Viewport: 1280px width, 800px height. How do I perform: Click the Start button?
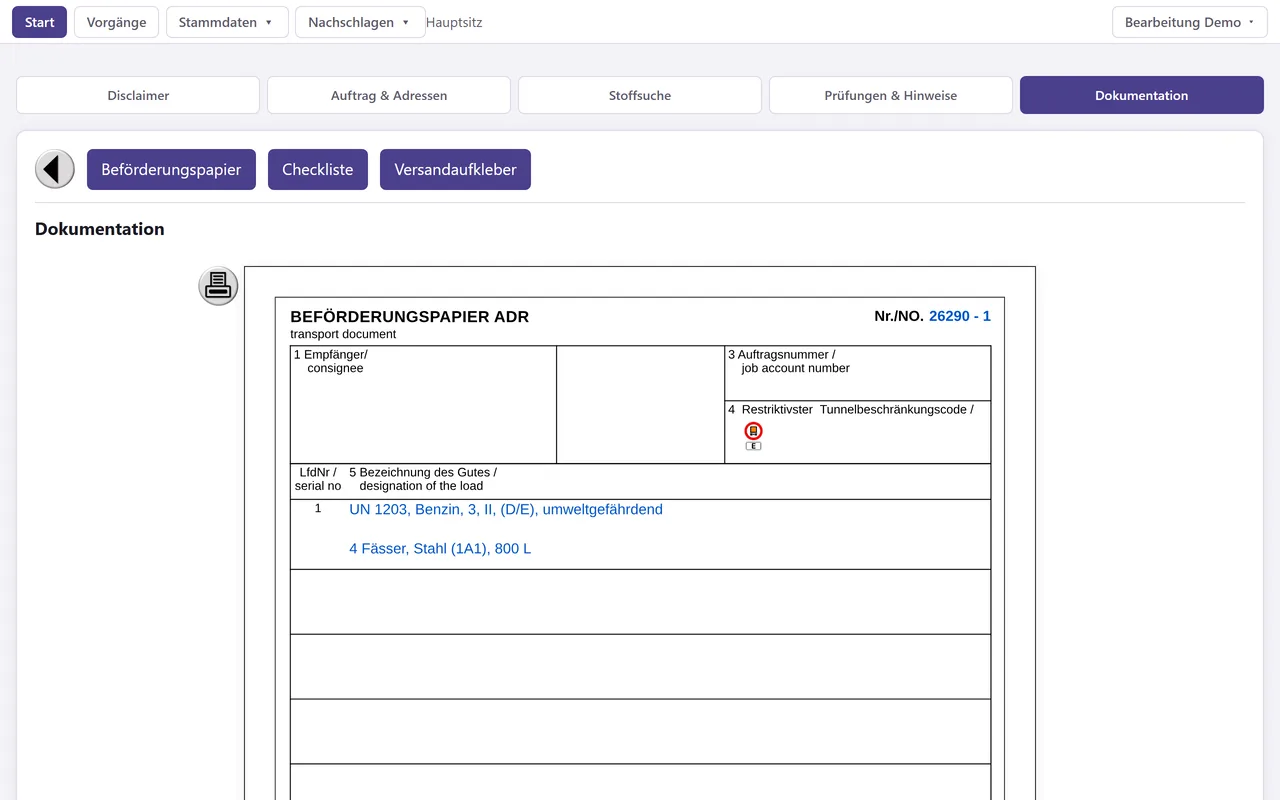pos(39,22)
